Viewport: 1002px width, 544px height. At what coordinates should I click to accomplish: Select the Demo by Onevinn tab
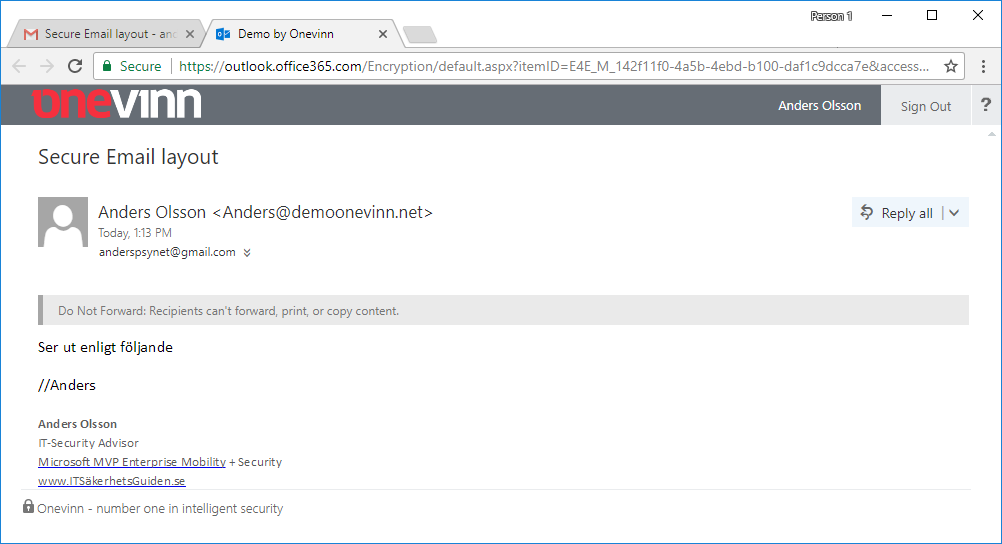point(290,34)
